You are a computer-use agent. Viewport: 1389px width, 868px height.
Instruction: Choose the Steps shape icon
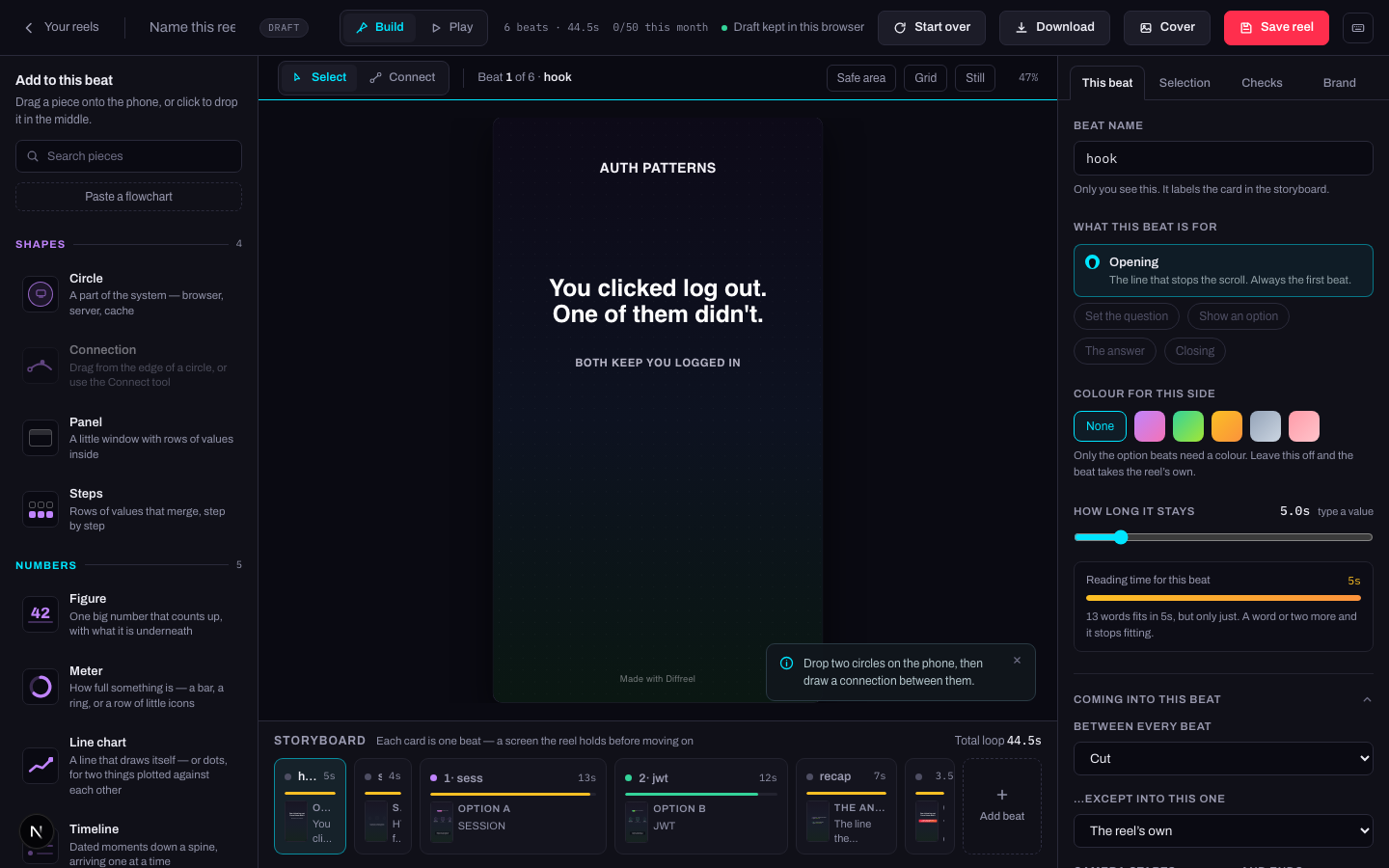41,509
